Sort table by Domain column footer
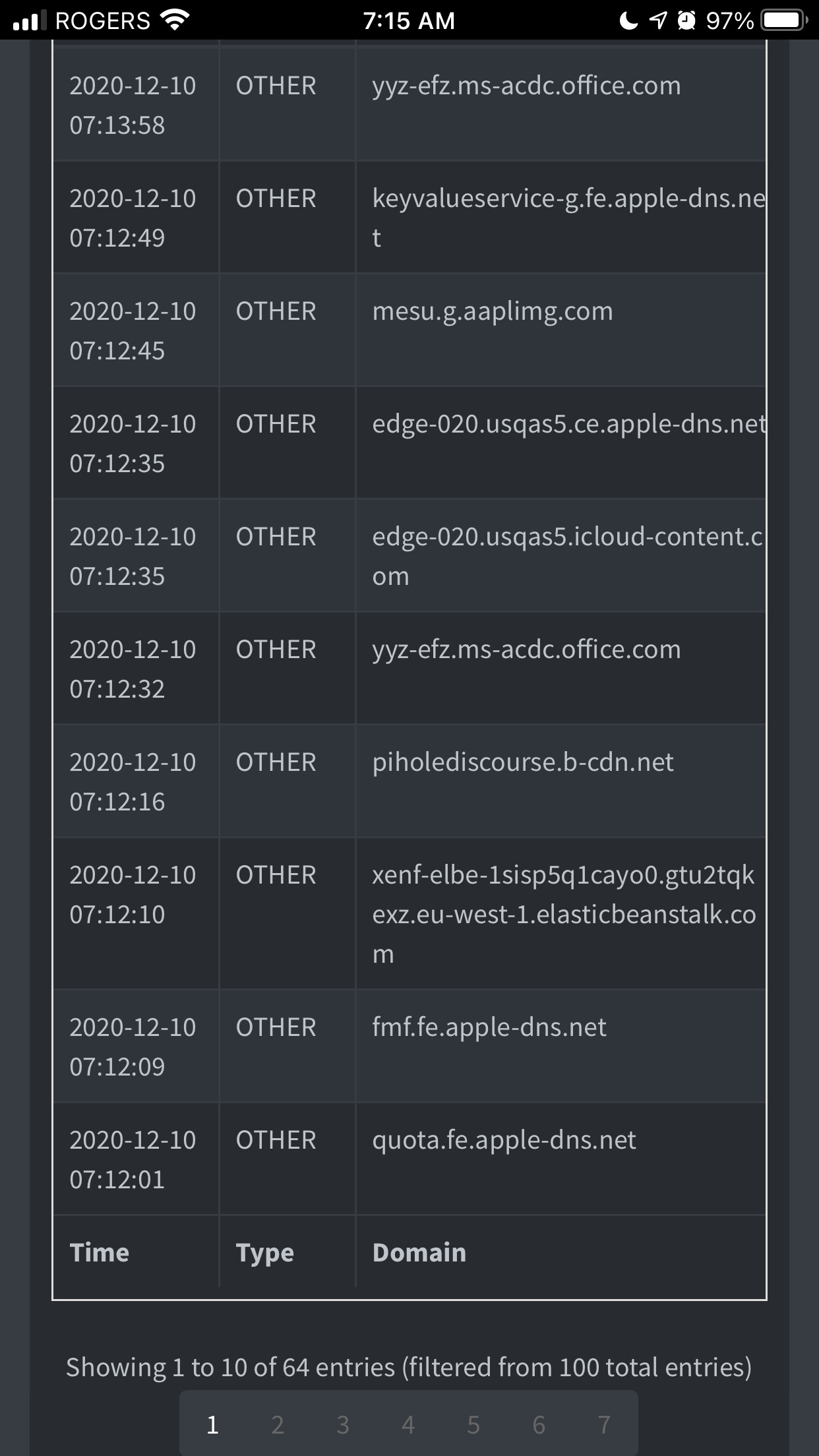 point(419,1252)
